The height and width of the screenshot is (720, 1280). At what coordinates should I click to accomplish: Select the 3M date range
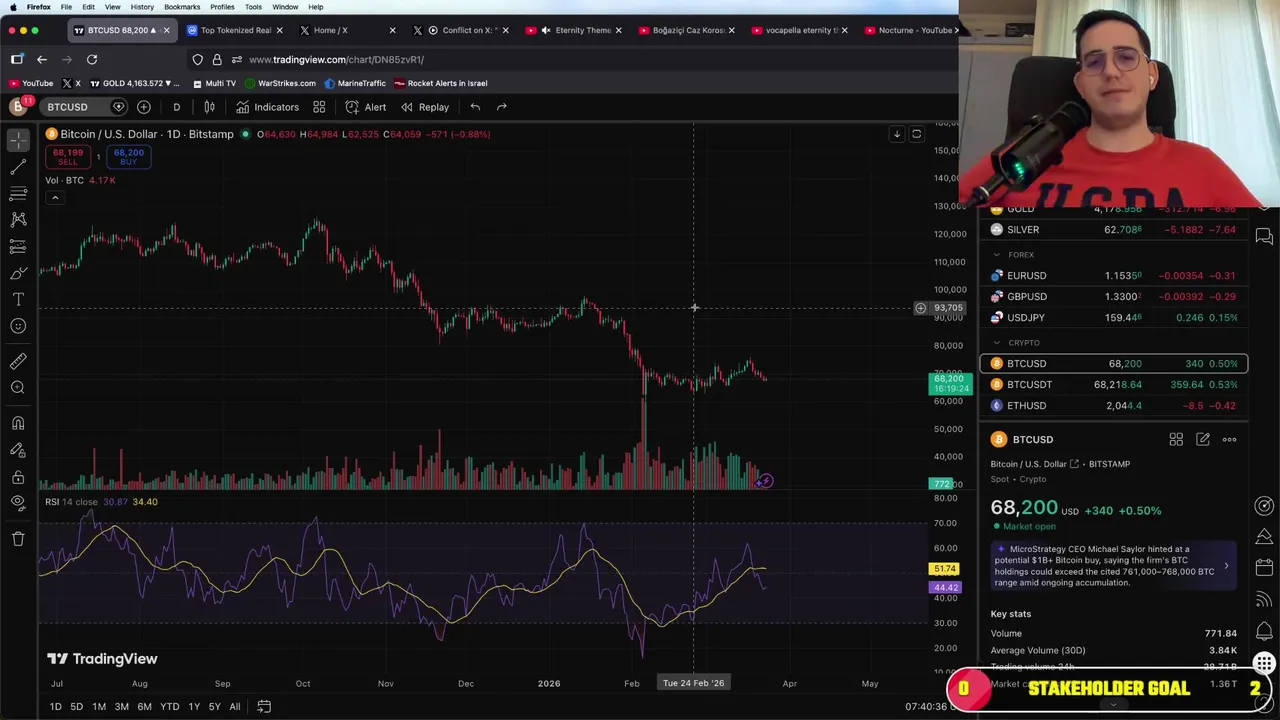pos(121,707)
